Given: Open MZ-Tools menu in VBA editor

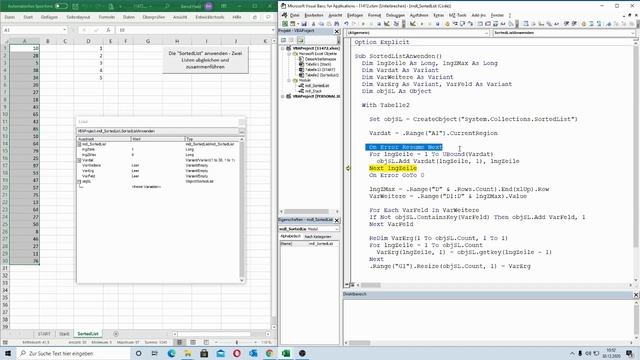Looking at the screenshot, I should coord(458,15).
